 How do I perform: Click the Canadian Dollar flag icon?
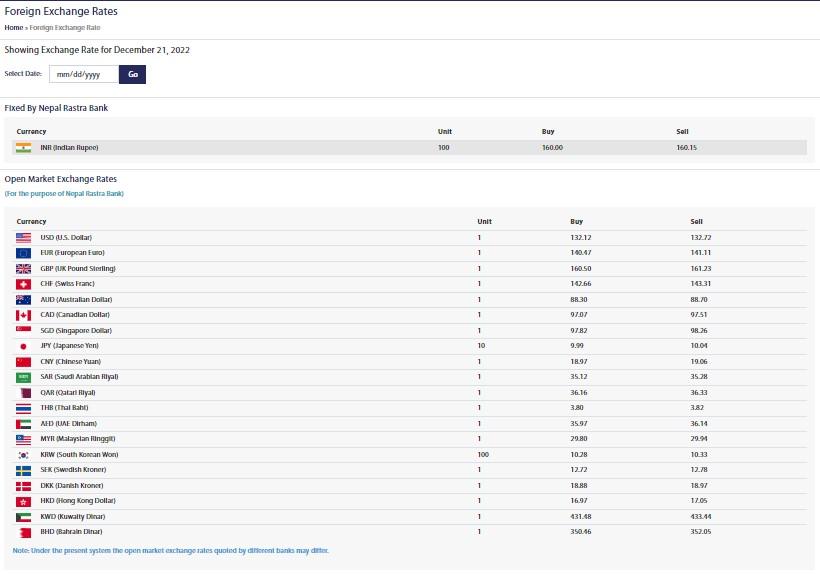point(24,315)
